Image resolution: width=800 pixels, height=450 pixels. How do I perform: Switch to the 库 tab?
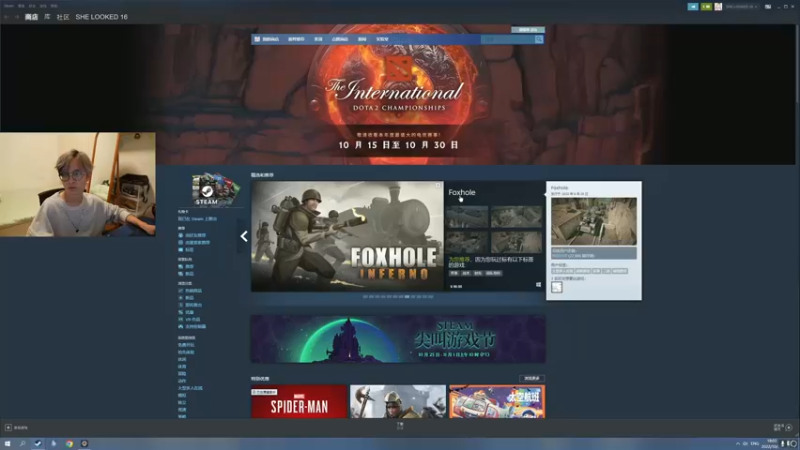[x=47, y=17]
